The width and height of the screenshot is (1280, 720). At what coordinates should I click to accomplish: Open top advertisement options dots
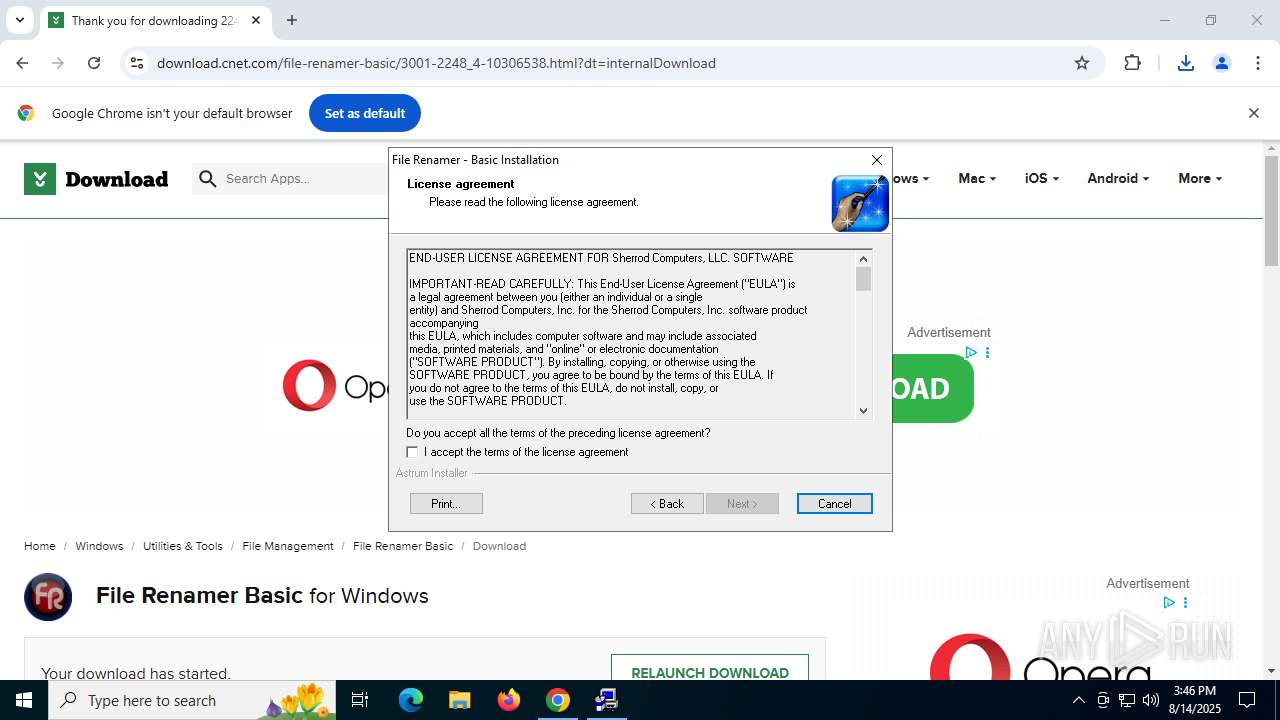[987, 353]
